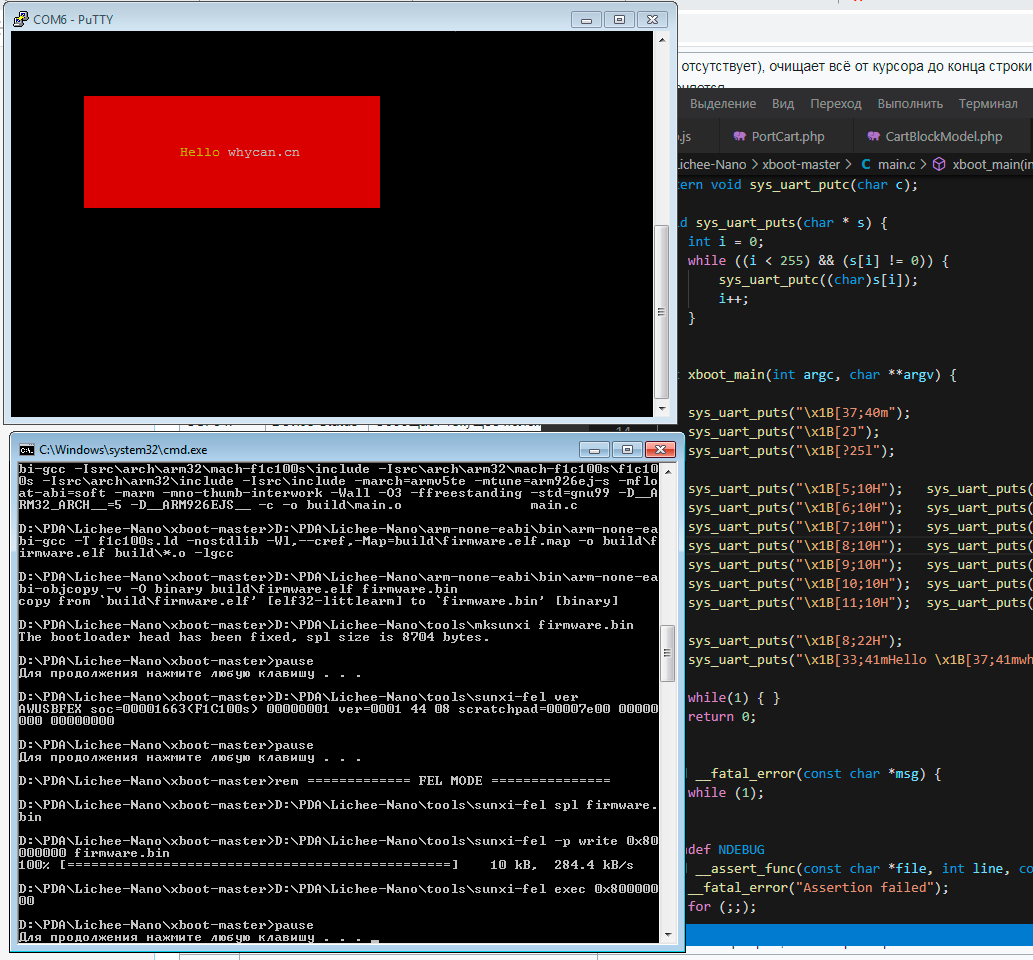Click cmd.exe scrollbar up arrow
Viewport: 1033px width, 960px height.
668,472
